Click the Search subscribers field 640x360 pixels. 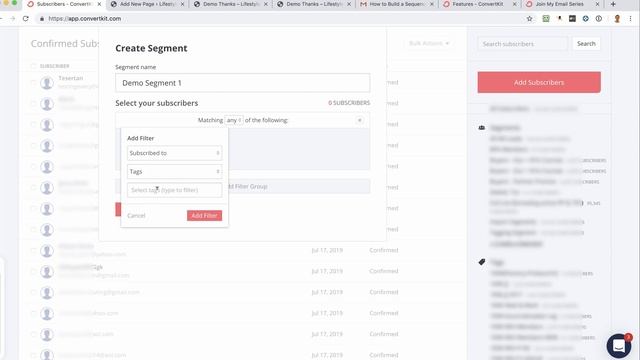pos(522,44)
